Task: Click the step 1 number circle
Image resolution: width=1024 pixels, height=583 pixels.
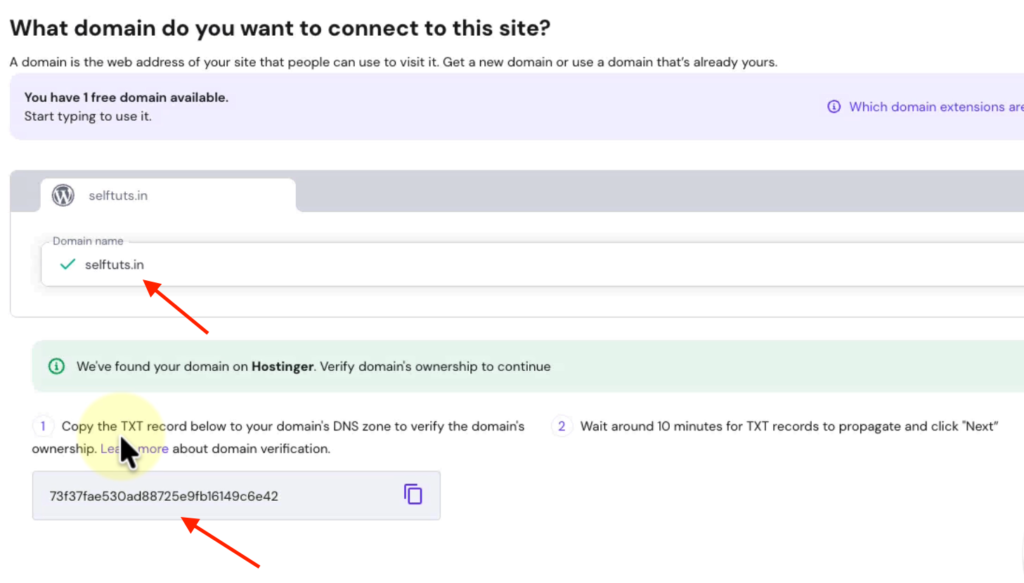Action: 43,426
